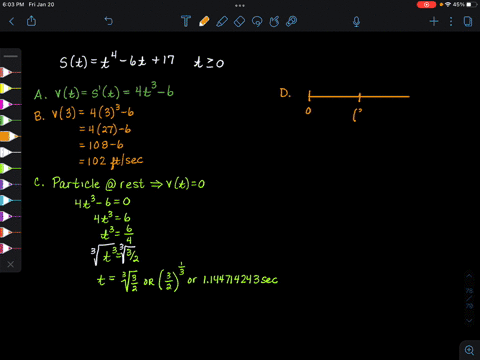Select the Highlighter tool
This screenshot has width=480, height=360.
click(222, 22)
